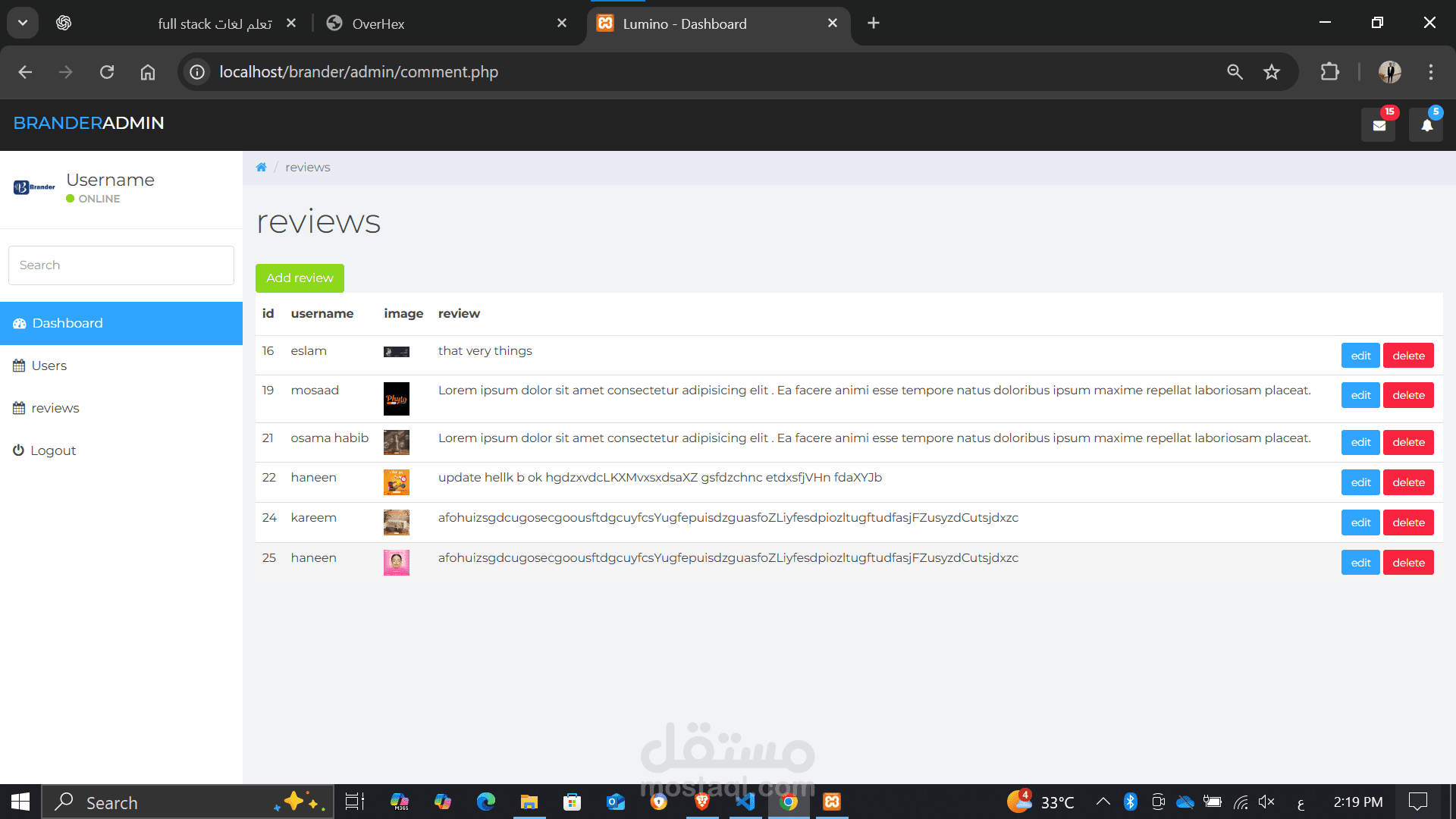
Task: Open the notifications bell icon
Action: tap(1426, 125)
